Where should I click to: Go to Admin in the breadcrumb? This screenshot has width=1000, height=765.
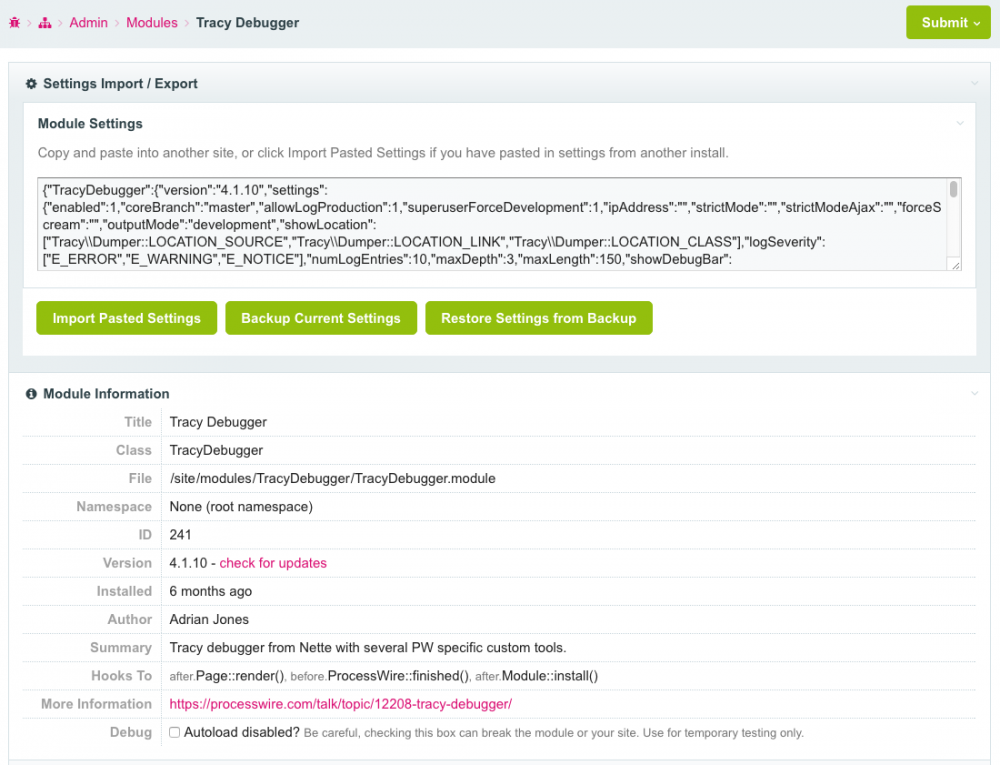click(88, 23)
